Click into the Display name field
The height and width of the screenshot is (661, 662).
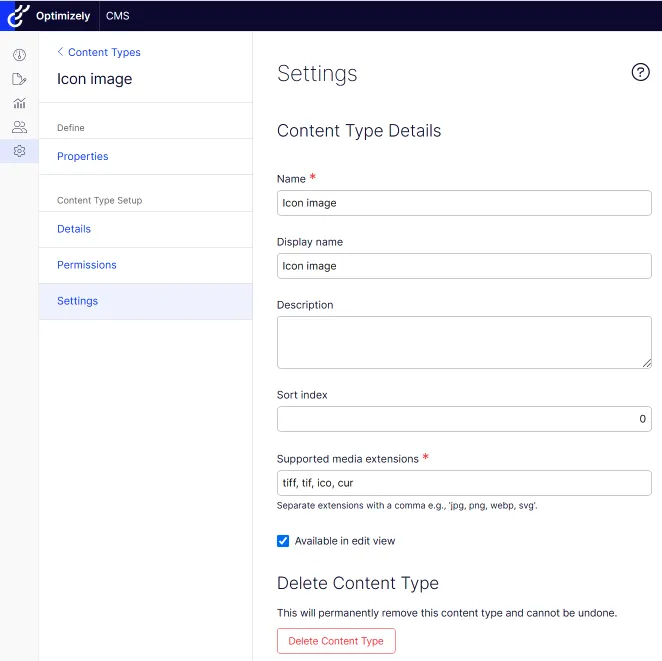(x=464, y=266)
